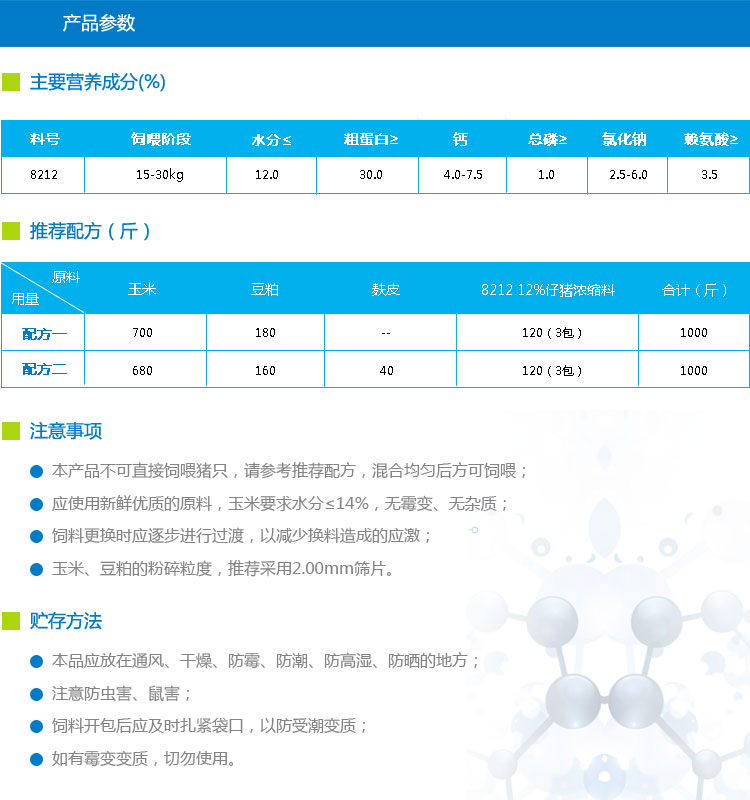
Task: Click the 粗蛋白≥ column header
Action: pyautogui.click(x=371, y=139)
